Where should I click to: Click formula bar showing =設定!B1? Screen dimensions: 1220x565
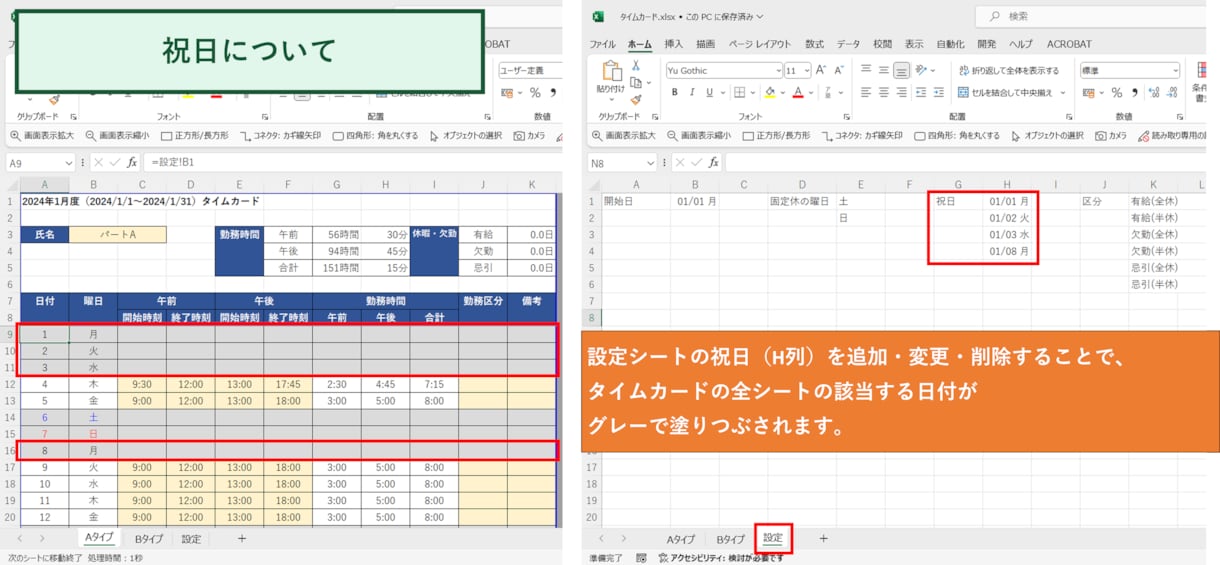coord(352,162)
